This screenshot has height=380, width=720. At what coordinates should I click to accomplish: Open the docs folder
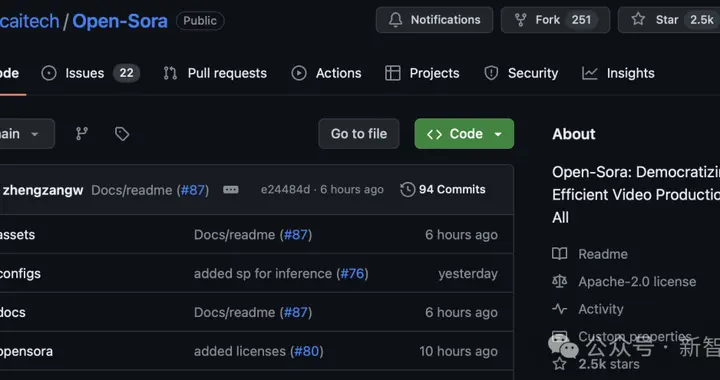click(13, 312)
